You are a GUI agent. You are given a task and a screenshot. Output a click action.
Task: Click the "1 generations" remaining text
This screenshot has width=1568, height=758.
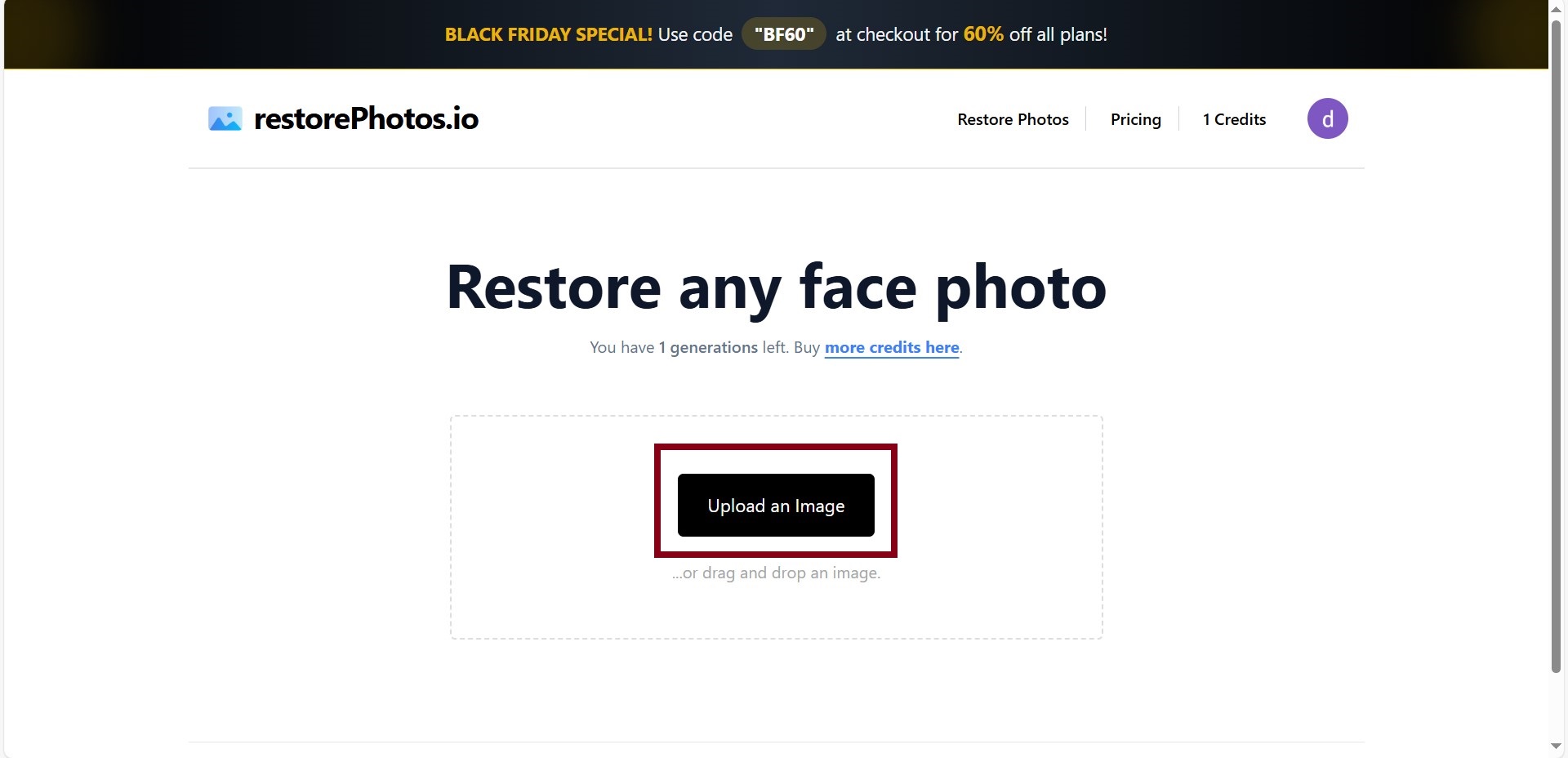coord(708,347)
